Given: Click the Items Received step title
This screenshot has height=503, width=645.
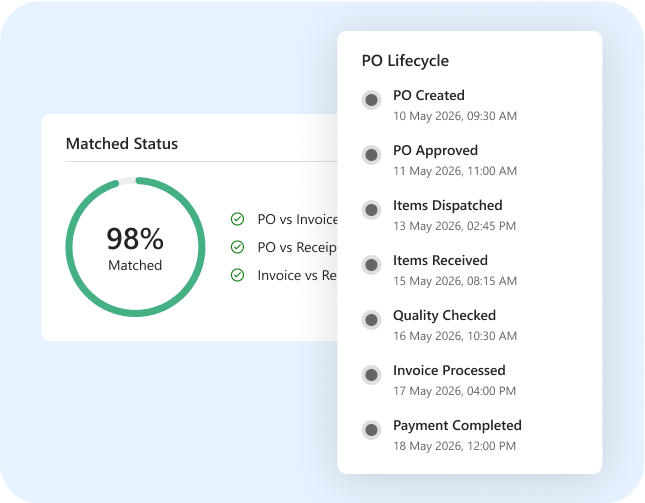Looking at the screenshot, I should point(440,260).
